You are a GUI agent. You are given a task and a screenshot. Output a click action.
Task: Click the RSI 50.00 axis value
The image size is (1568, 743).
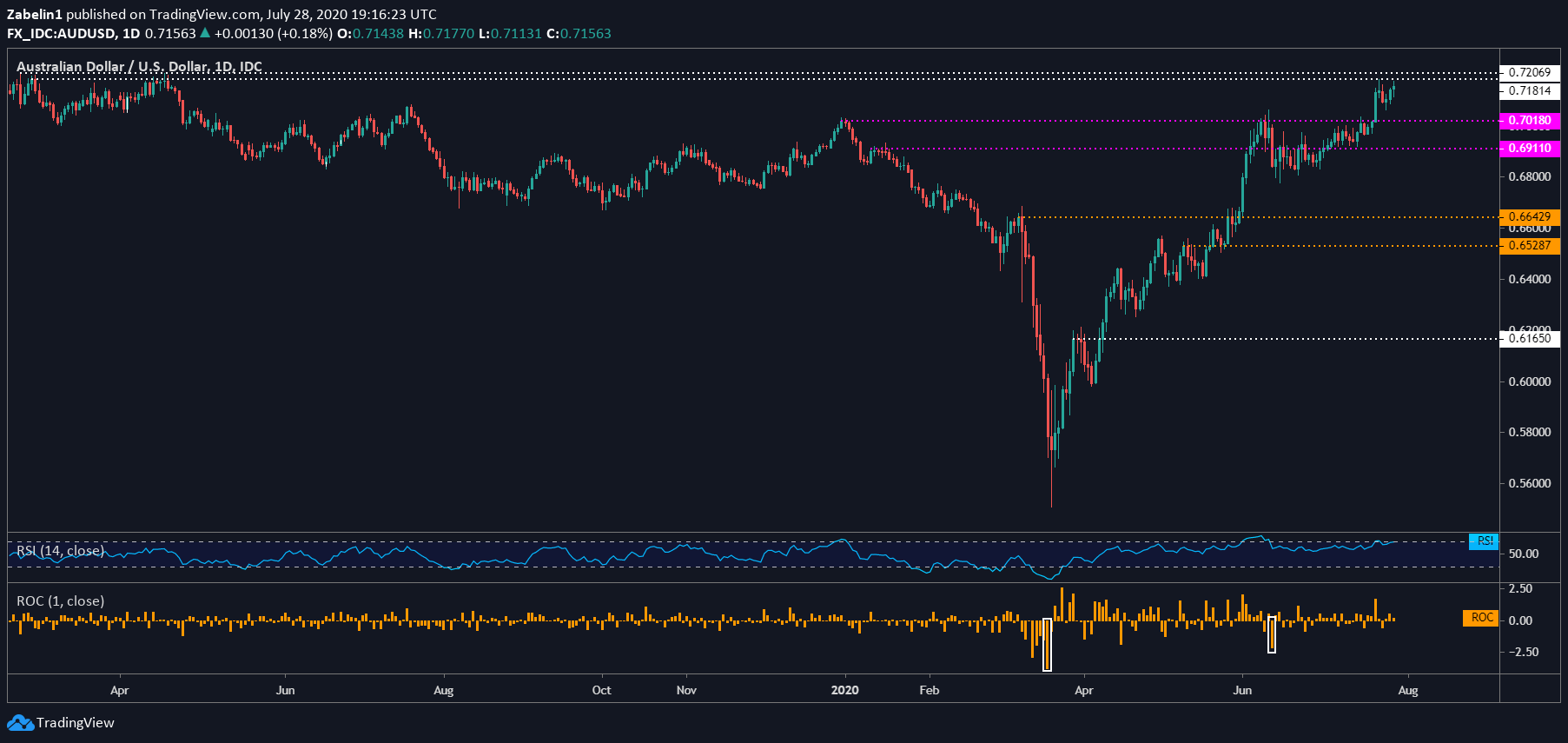click(x=1524, y=554)
